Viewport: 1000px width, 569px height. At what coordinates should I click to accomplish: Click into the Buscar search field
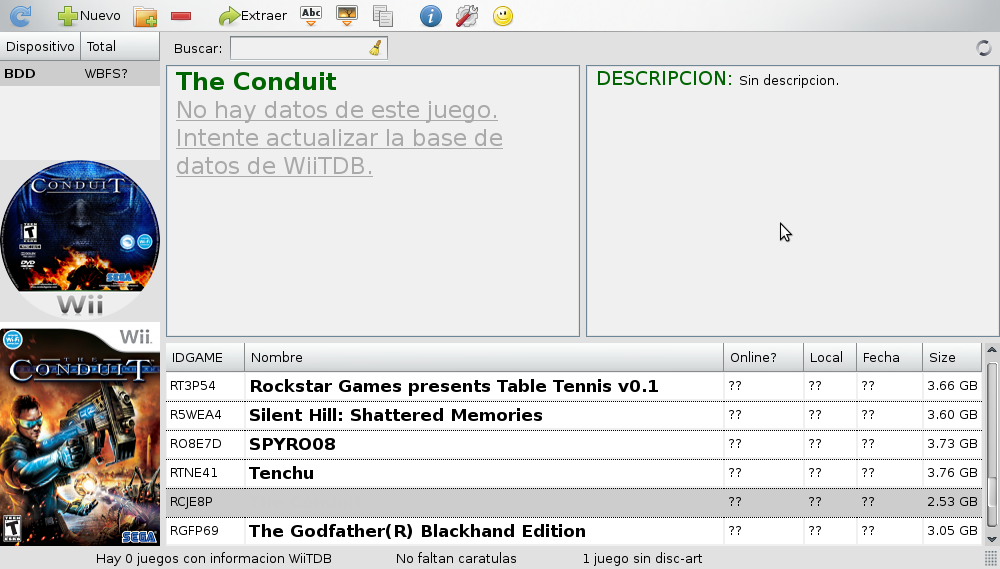(309, 48)
